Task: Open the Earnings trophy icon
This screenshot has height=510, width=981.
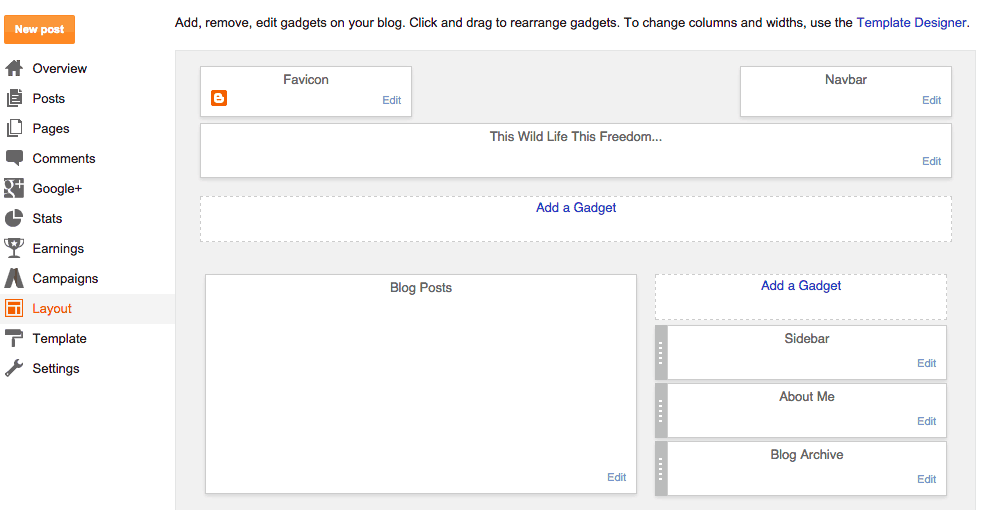Action: pos(14,248)
